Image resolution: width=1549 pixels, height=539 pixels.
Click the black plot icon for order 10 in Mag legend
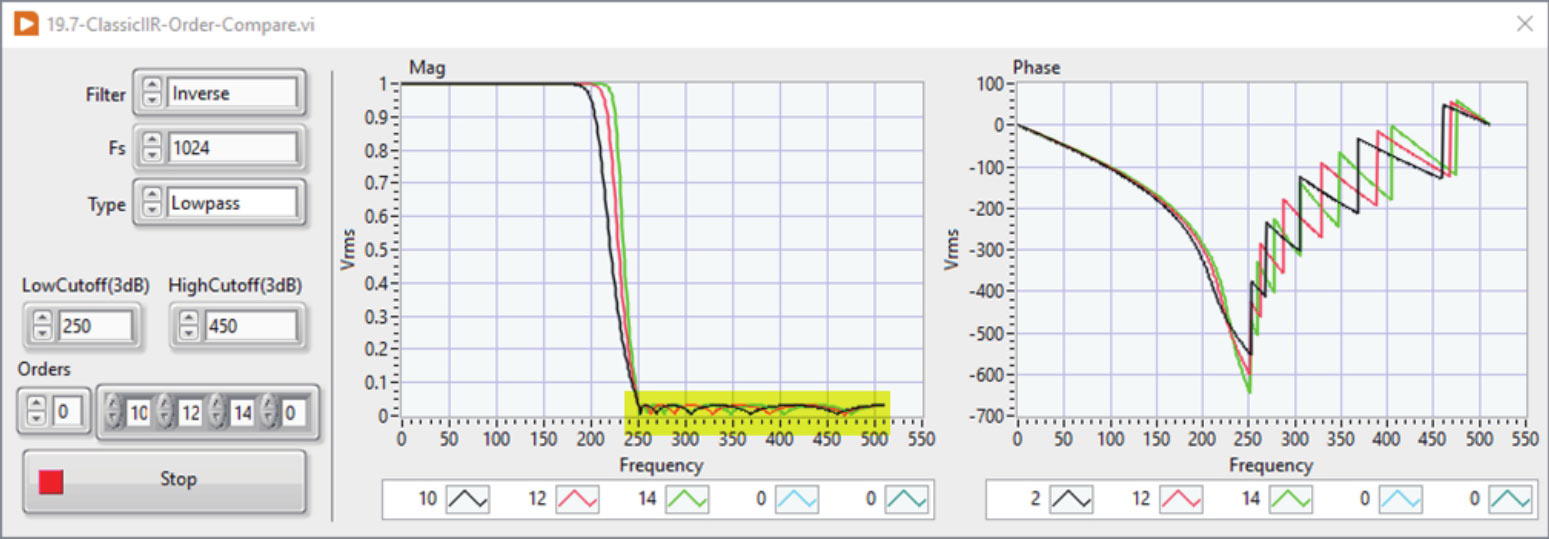[468, 499]
